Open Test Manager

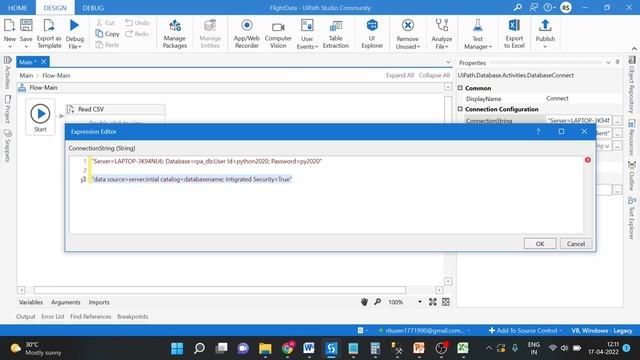(x=478, y=34)
